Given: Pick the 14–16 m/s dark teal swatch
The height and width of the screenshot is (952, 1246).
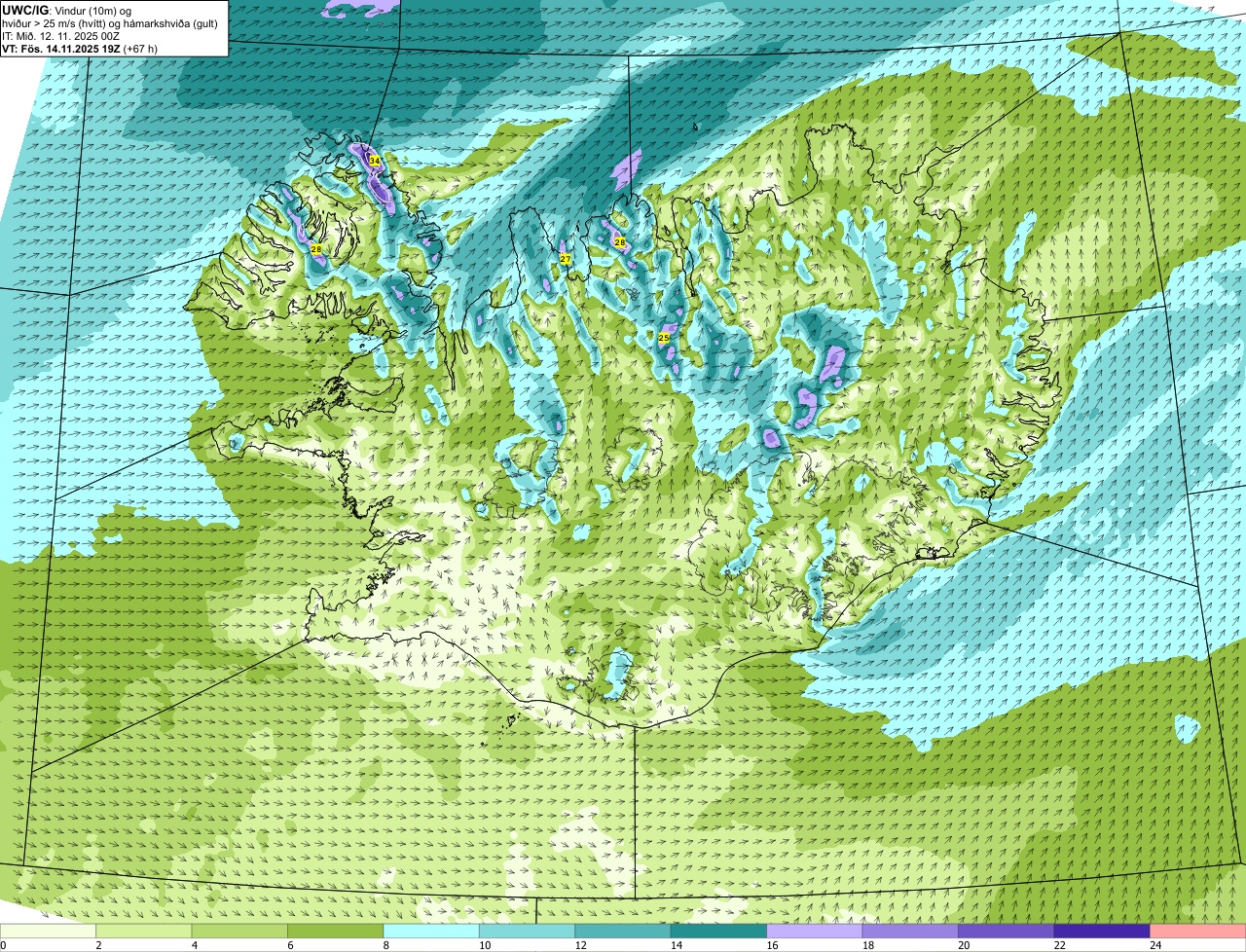Looking at the screenshot, I should 719,932.
